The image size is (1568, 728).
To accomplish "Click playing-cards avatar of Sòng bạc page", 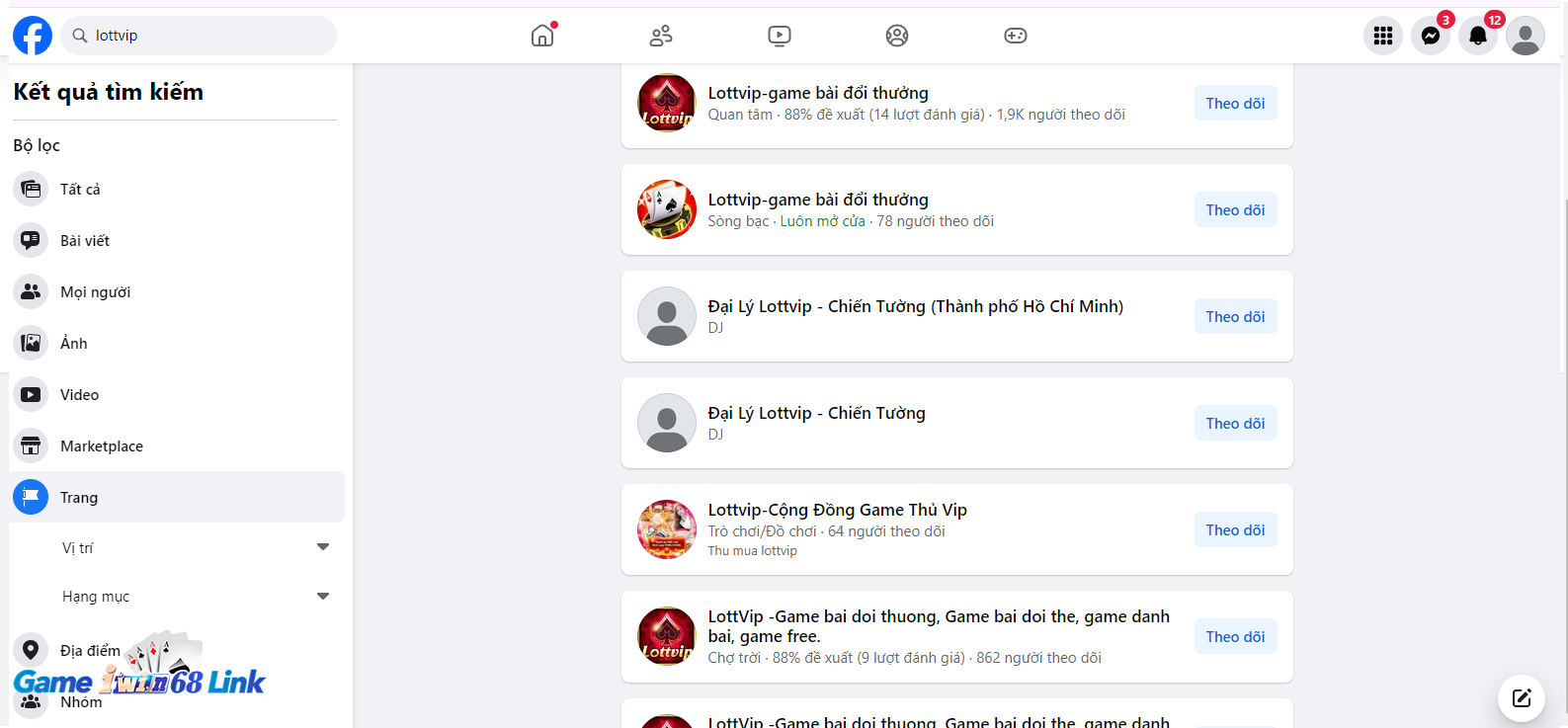I will coord(667,209).
